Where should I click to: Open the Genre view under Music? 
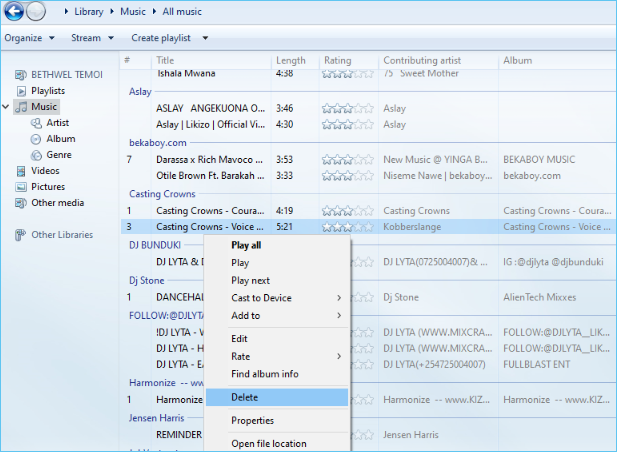58,155
